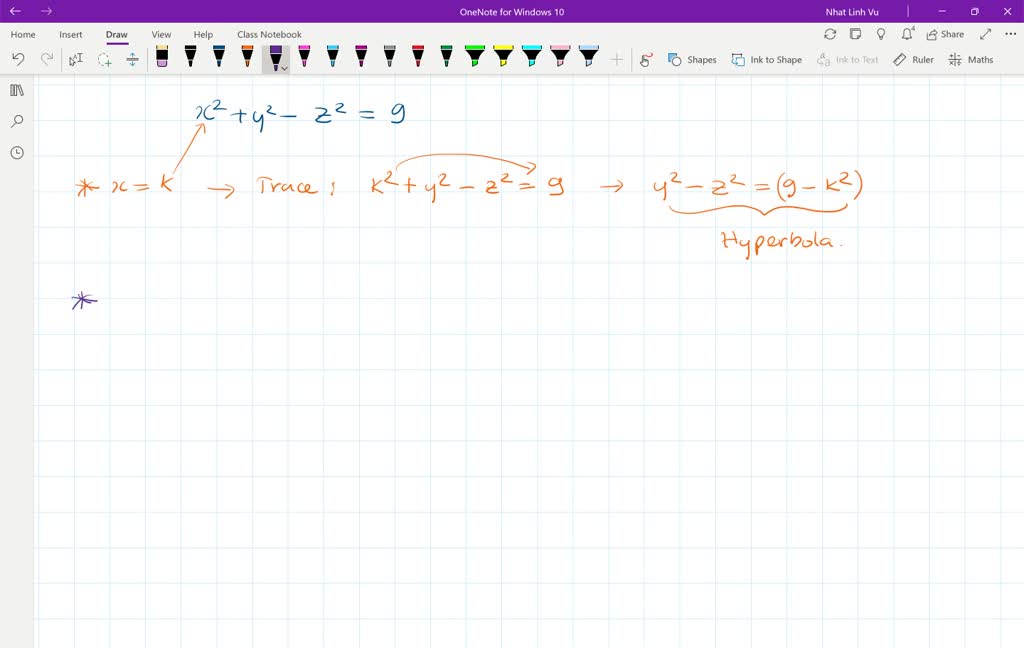Pick the Eraser tool

pos(162,59)
